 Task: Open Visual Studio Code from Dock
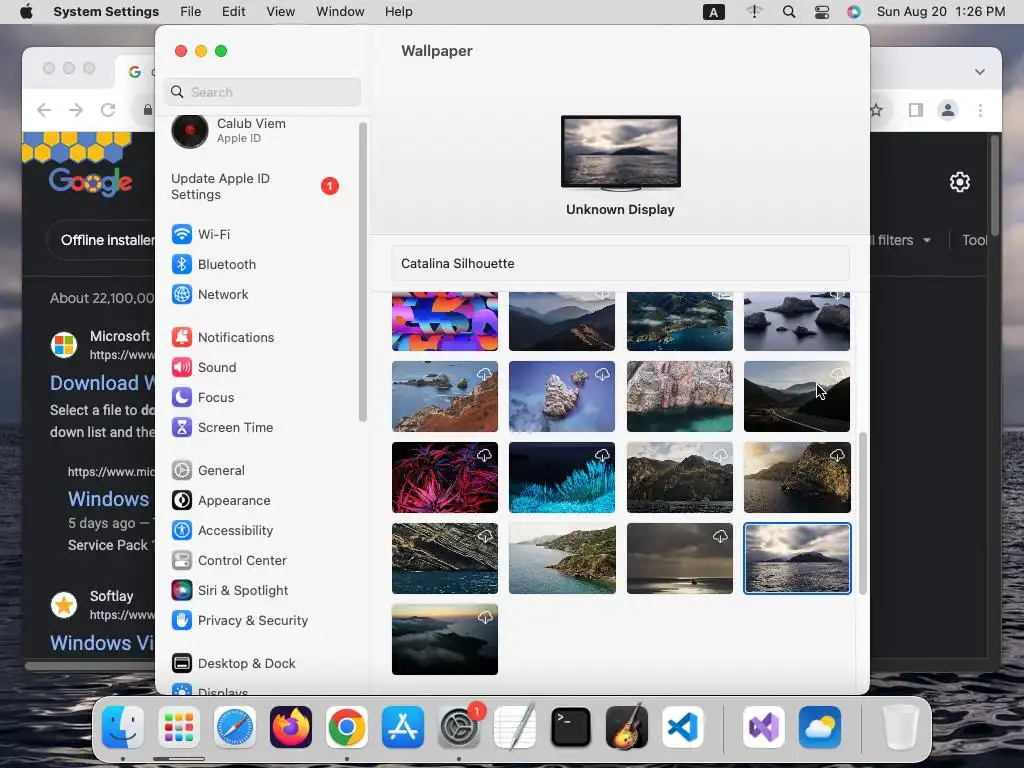point(683,727)
